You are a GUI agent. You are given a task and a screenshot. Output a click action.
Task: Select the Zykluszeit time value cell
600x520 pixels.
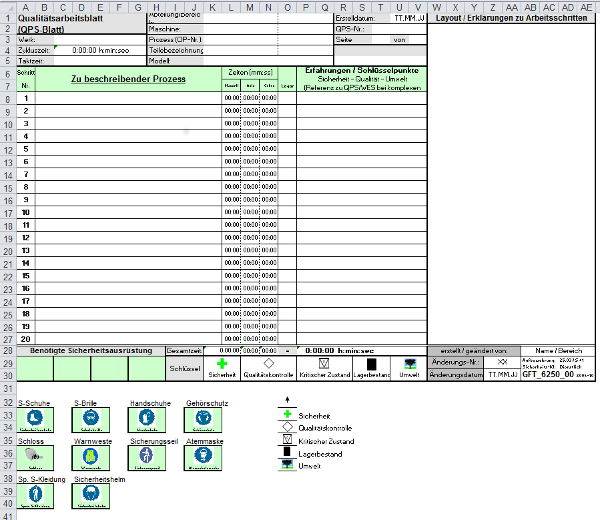pyautogui.click(x=95, y=49)
